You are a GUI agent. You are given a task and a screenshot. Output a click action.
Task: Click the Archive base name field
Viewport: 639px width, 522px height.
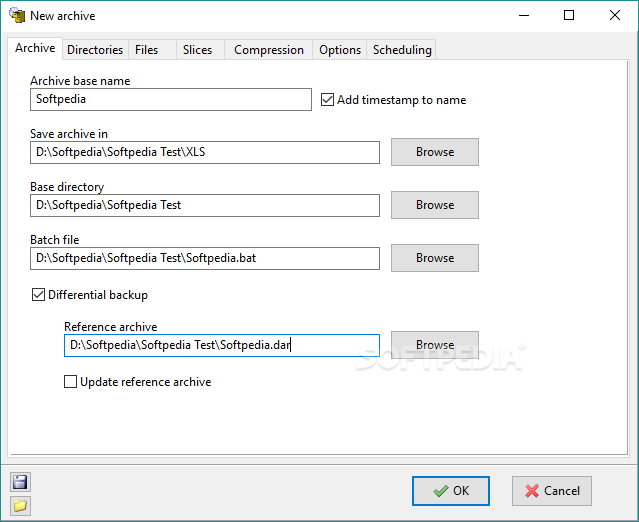171,99
